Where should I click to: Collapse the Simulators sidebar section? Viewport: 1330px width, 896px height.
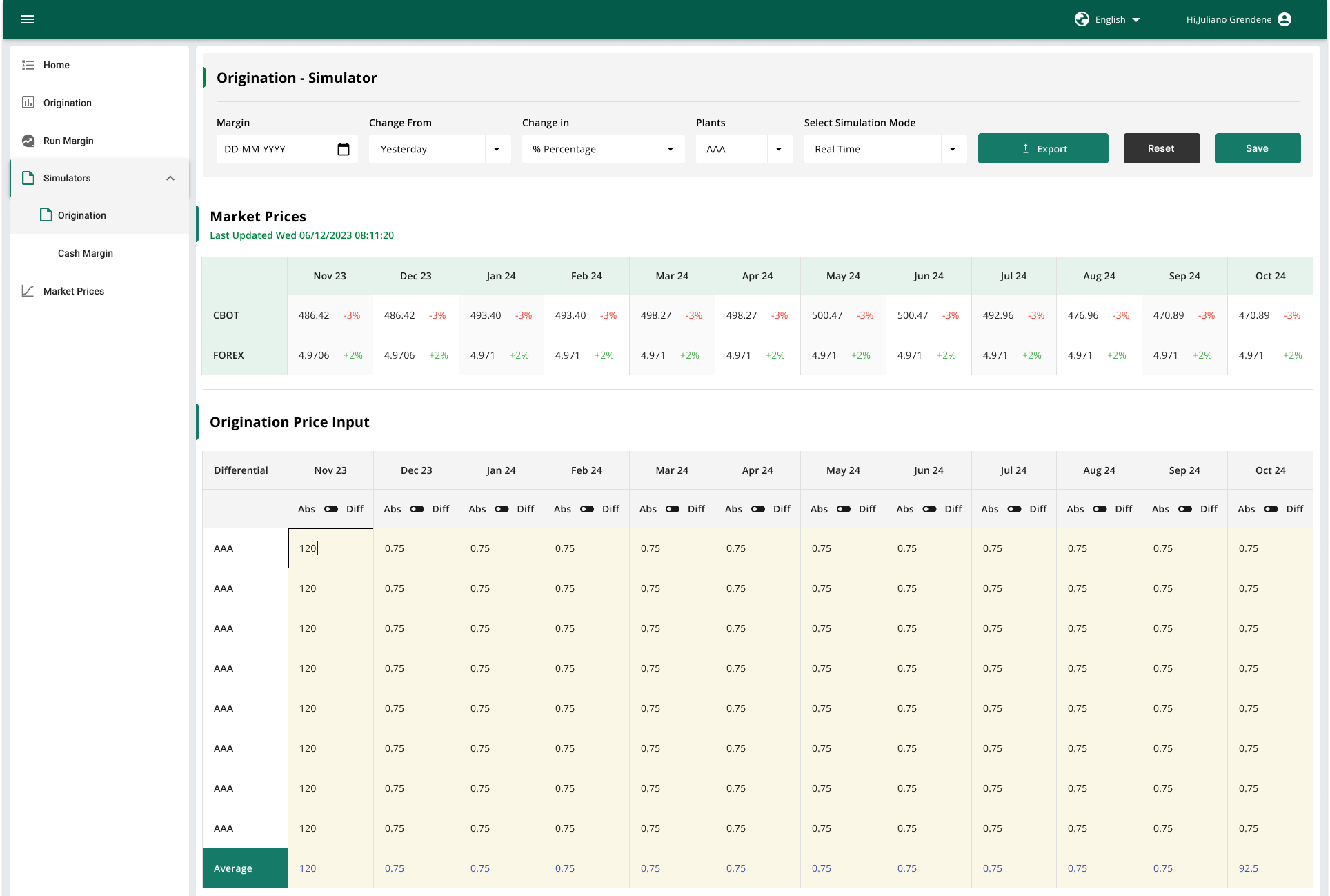pos(170,178)
